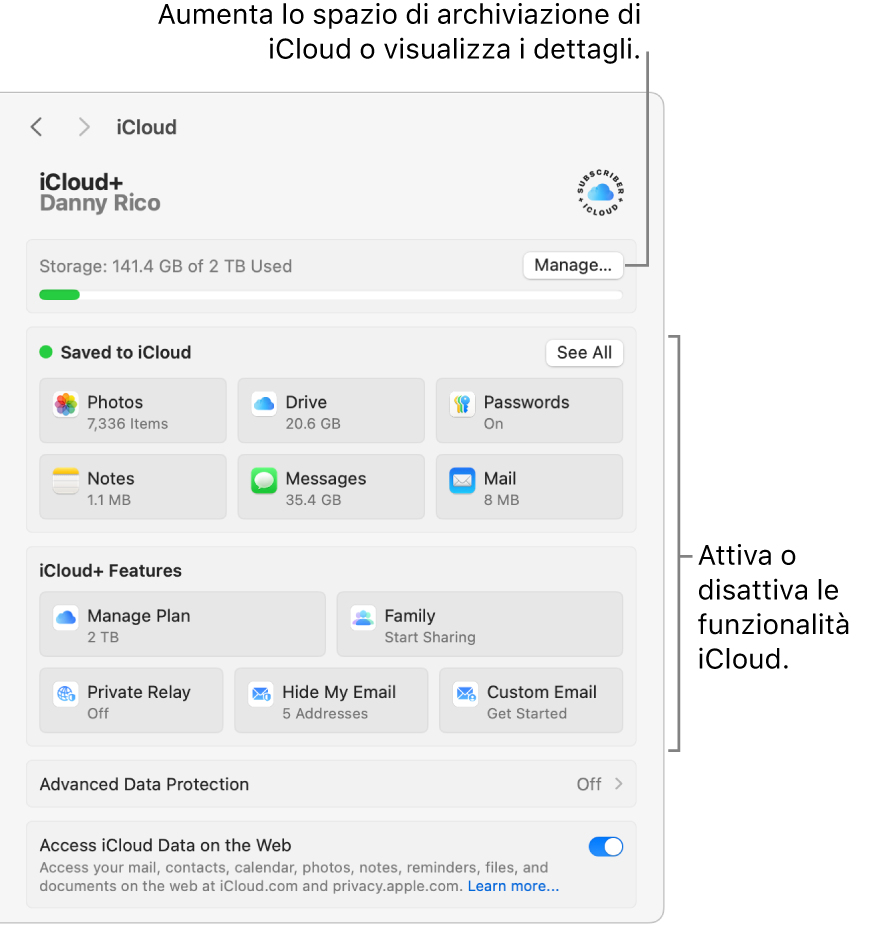The width and height of the screenshot is (870, 926).
Task: Click the iCloud storage usage bar
Action: [331, 295]
